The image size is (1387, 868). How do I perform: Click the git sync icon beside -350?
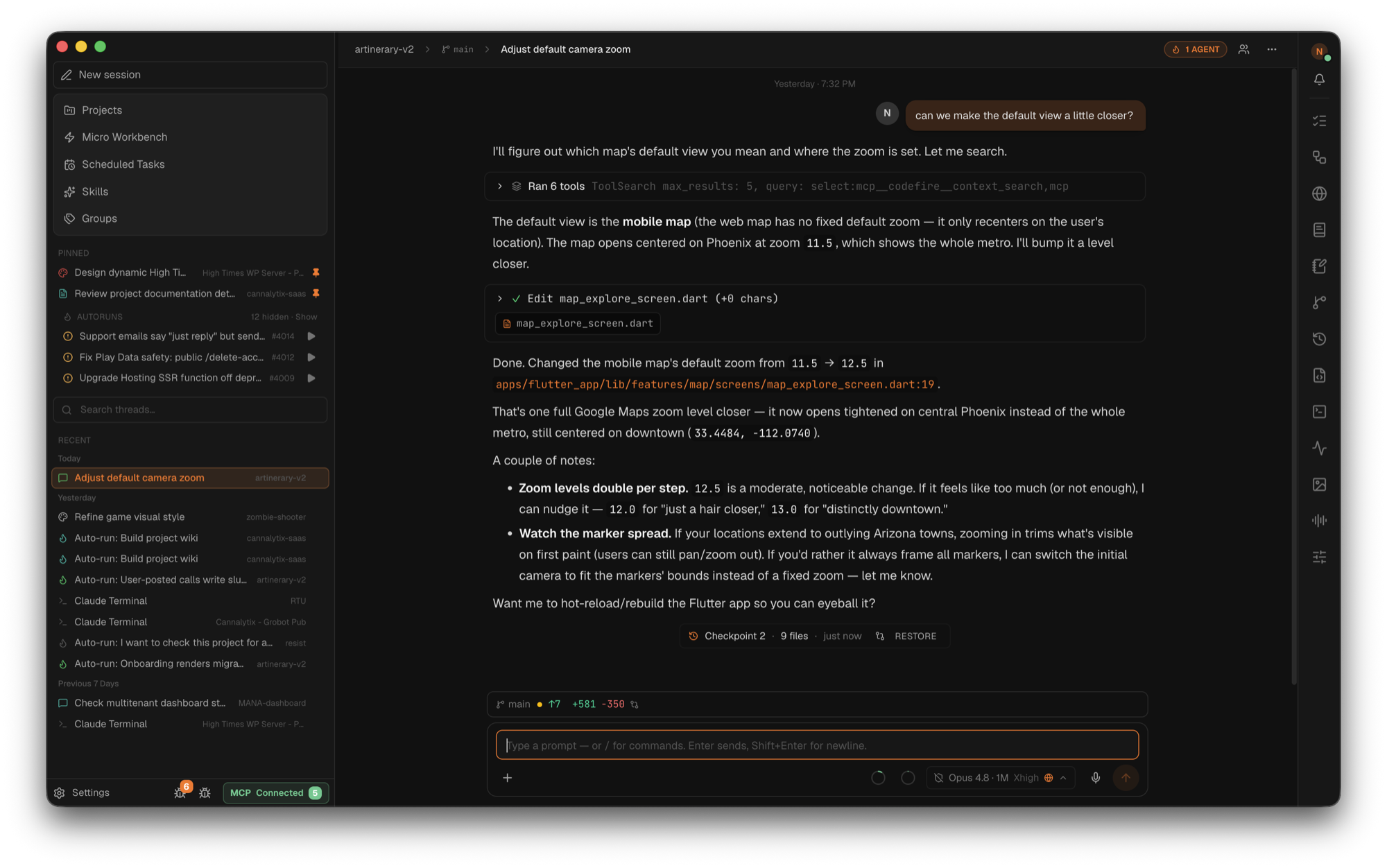(x=635, y=704)
